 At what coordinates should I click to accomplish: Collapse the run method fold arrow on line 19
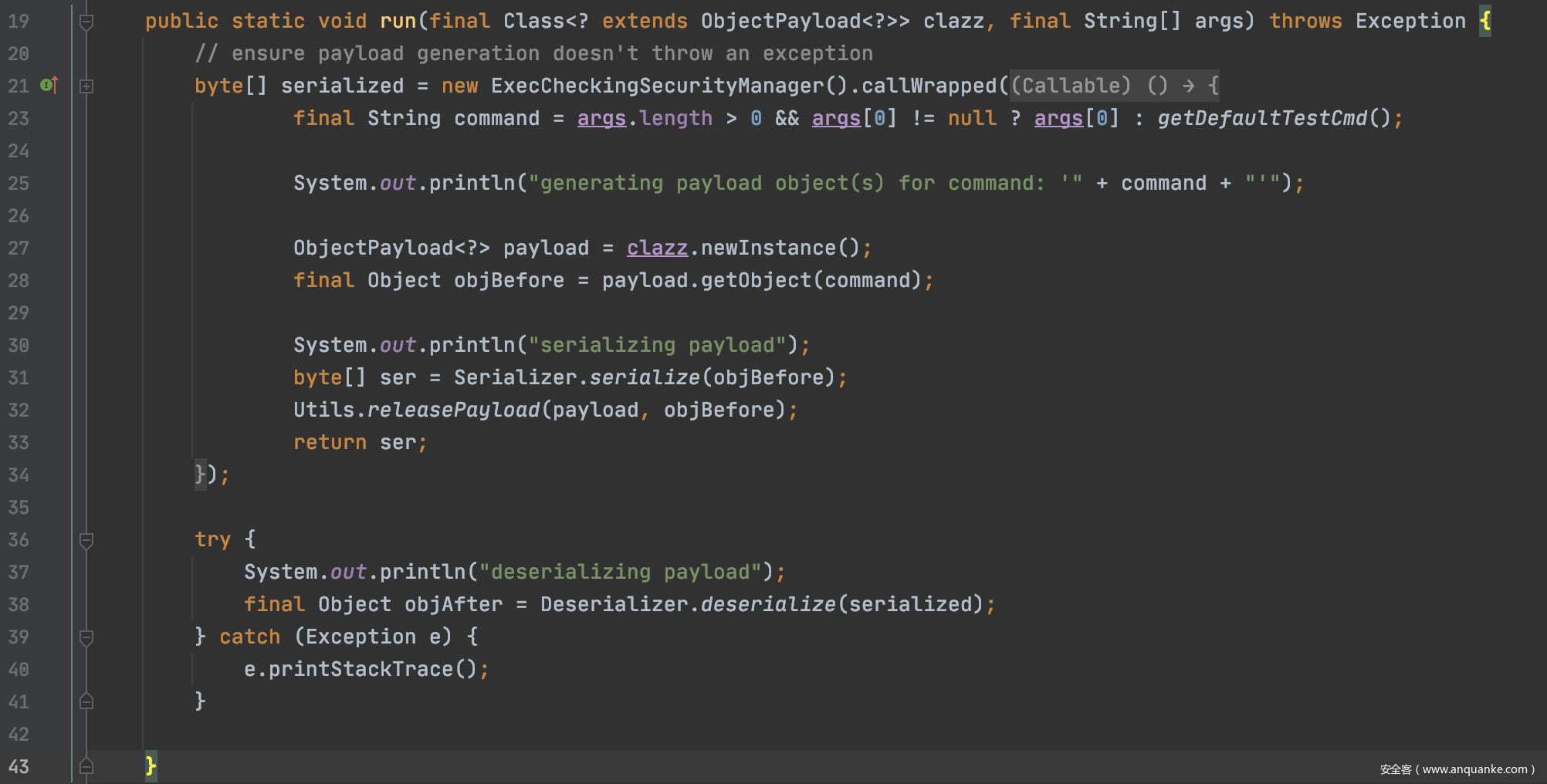point(86,22)
